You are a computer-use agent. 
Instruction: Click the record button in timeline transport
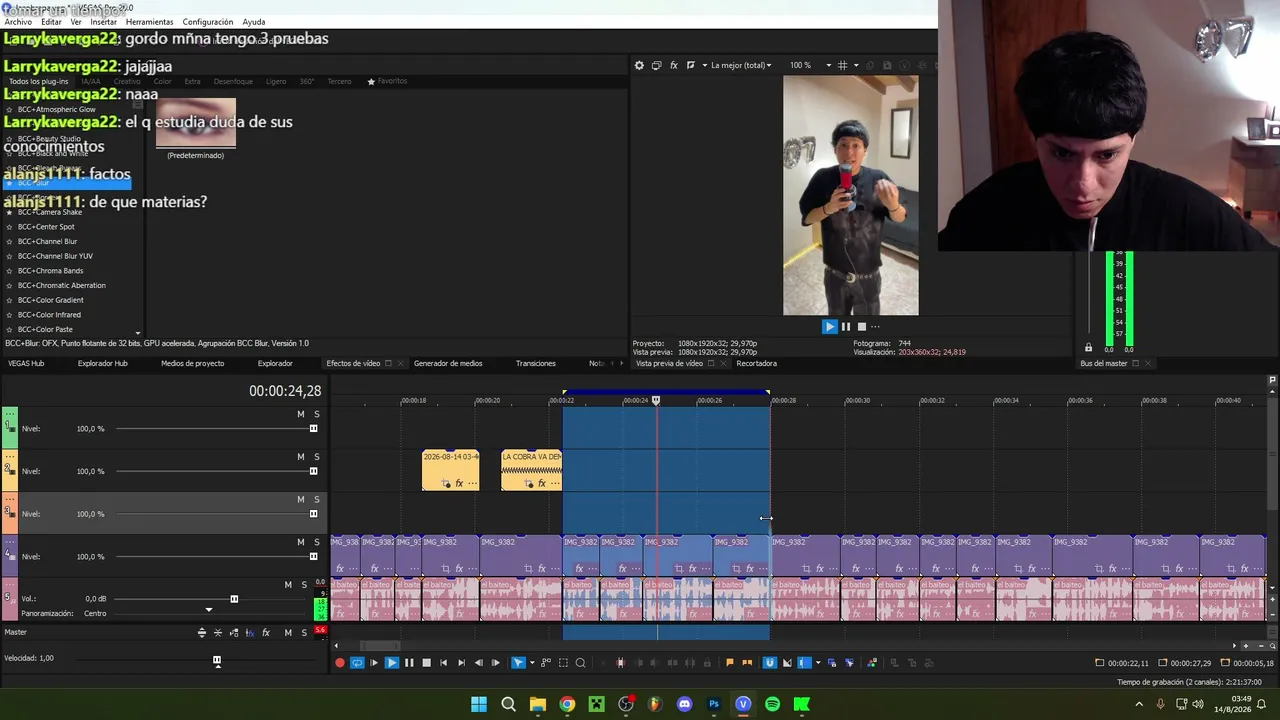[x=340, y=662]
